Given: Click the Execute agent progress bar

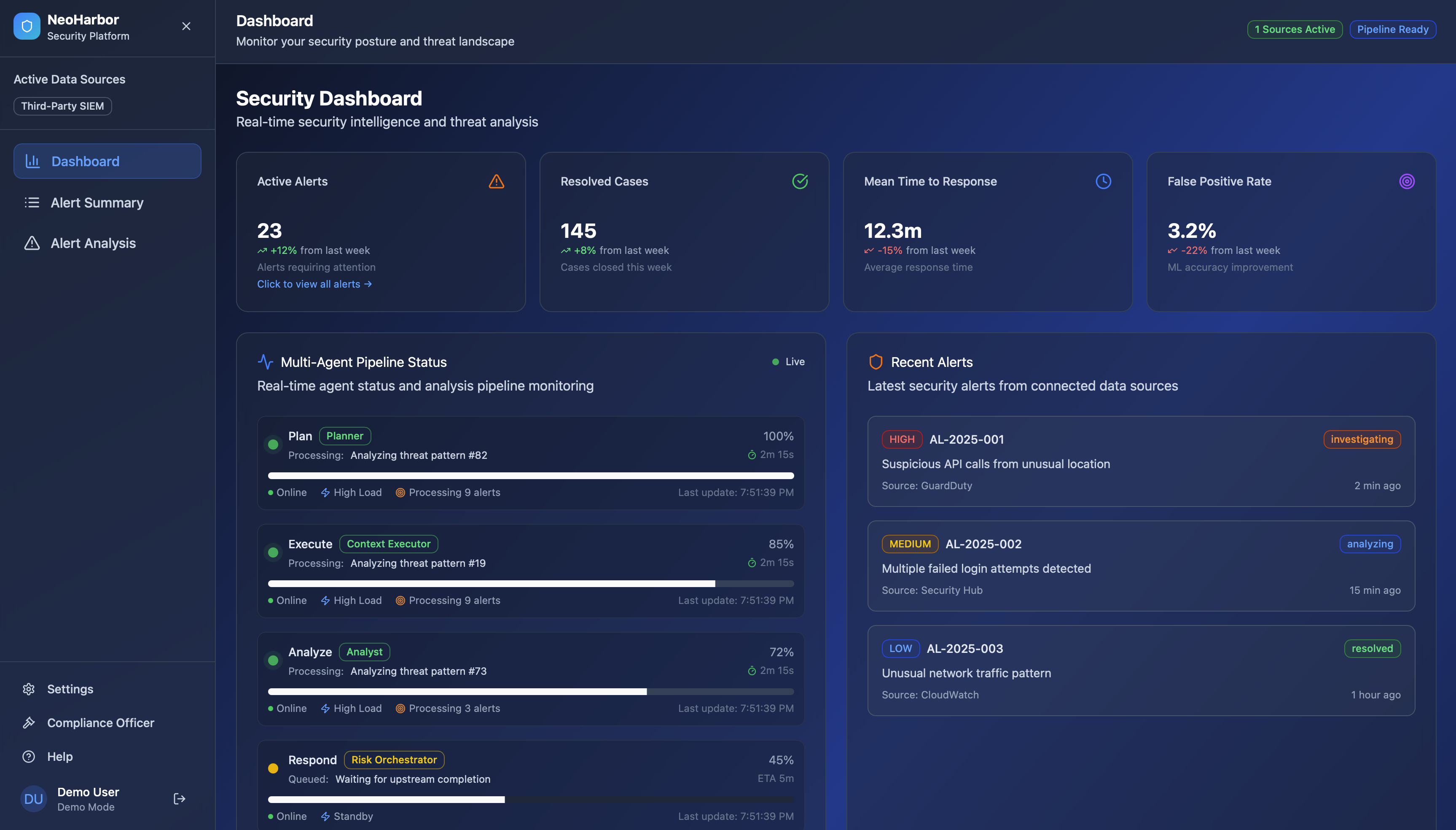Looking at the screenshot, I should (530, 584).
